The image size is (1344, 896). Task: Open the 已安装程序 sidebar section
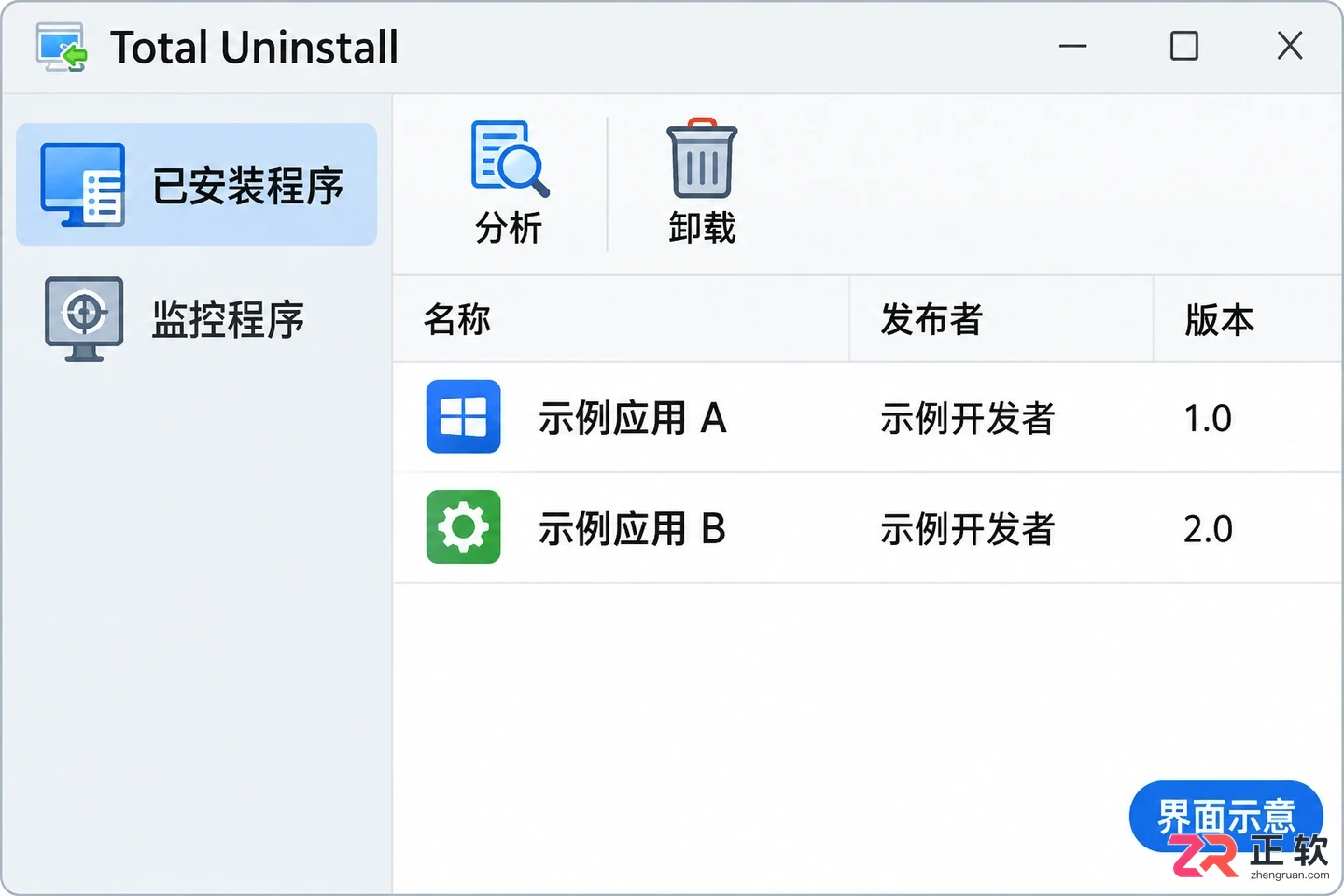click(x=197, y=185)
